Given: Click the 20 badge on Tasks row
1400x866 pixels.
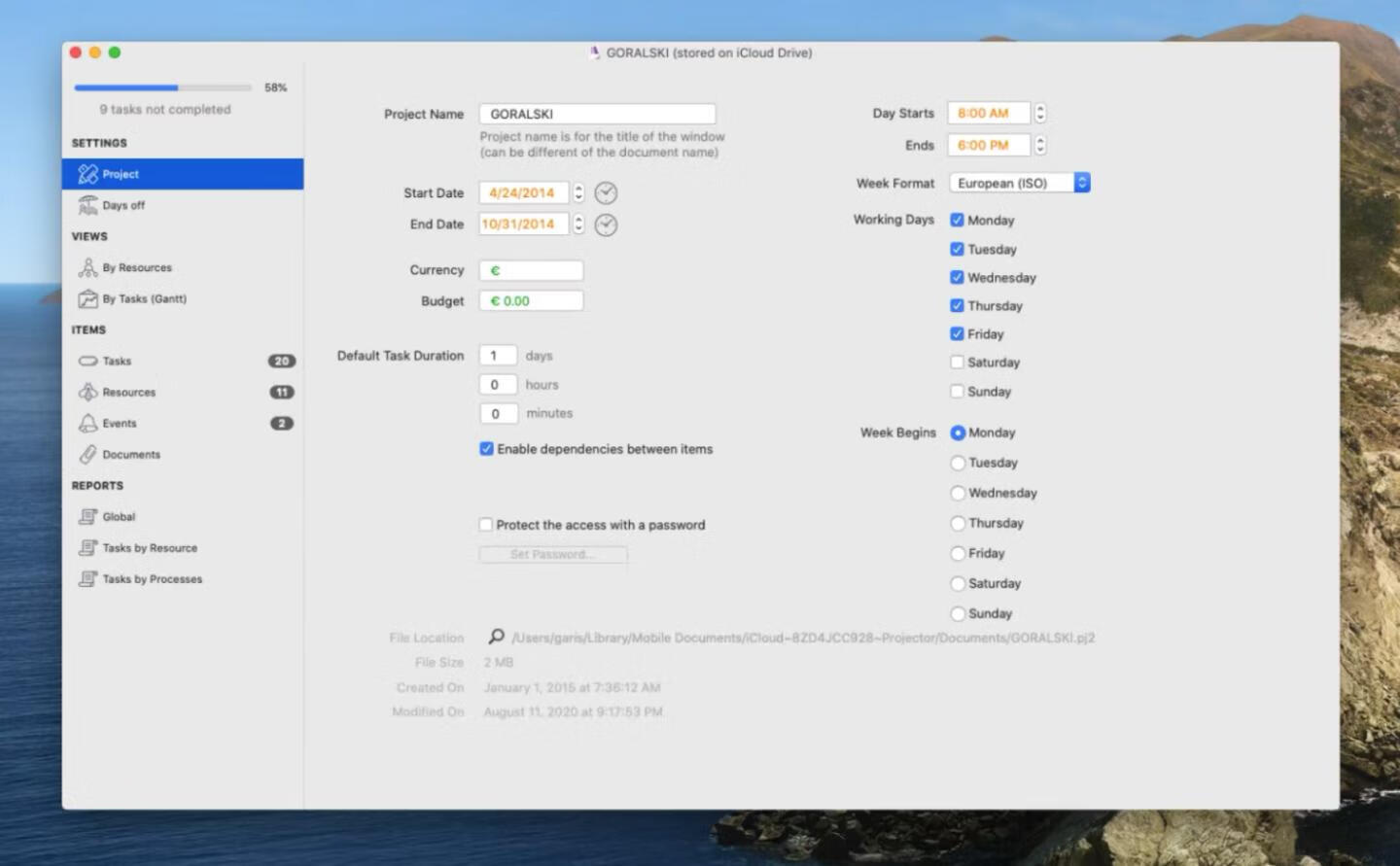Looking at the screenshot, I should tap(282, 361).
